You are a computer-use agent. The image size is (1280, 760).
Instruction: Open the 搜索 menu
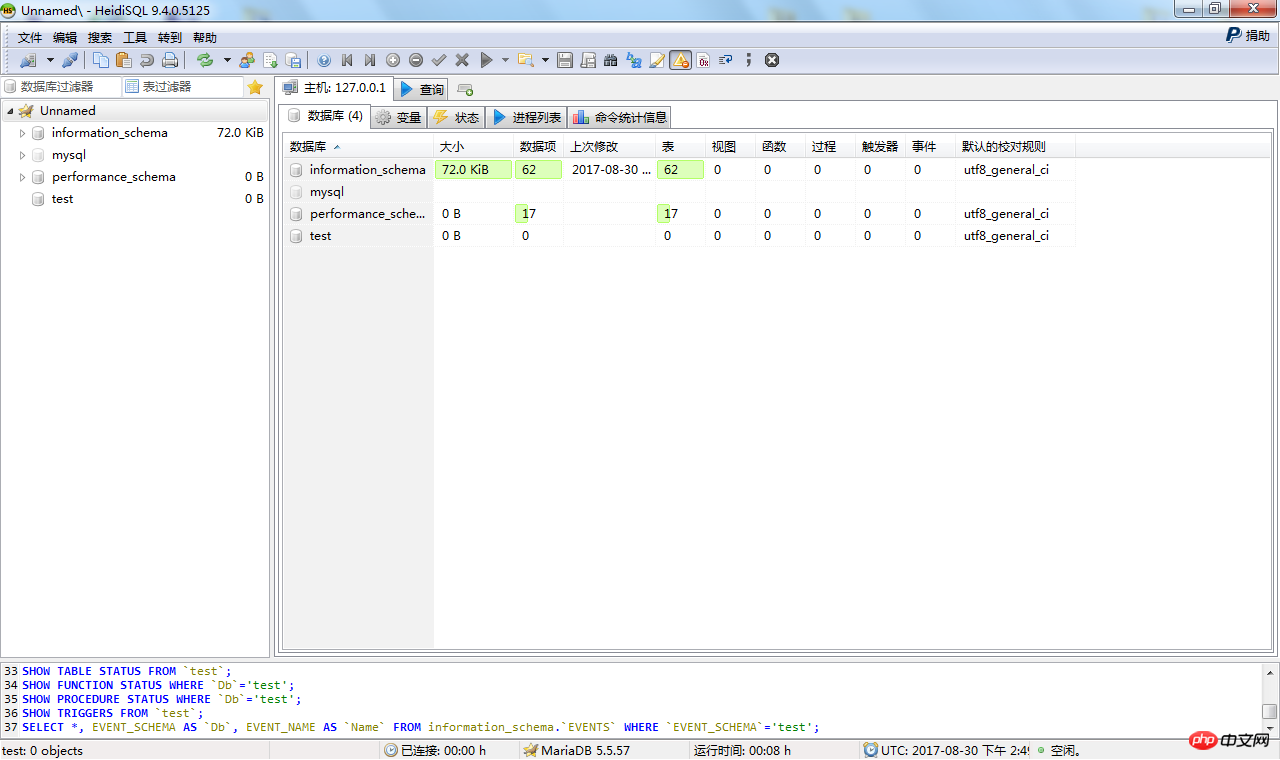click(x=100, y=37)
